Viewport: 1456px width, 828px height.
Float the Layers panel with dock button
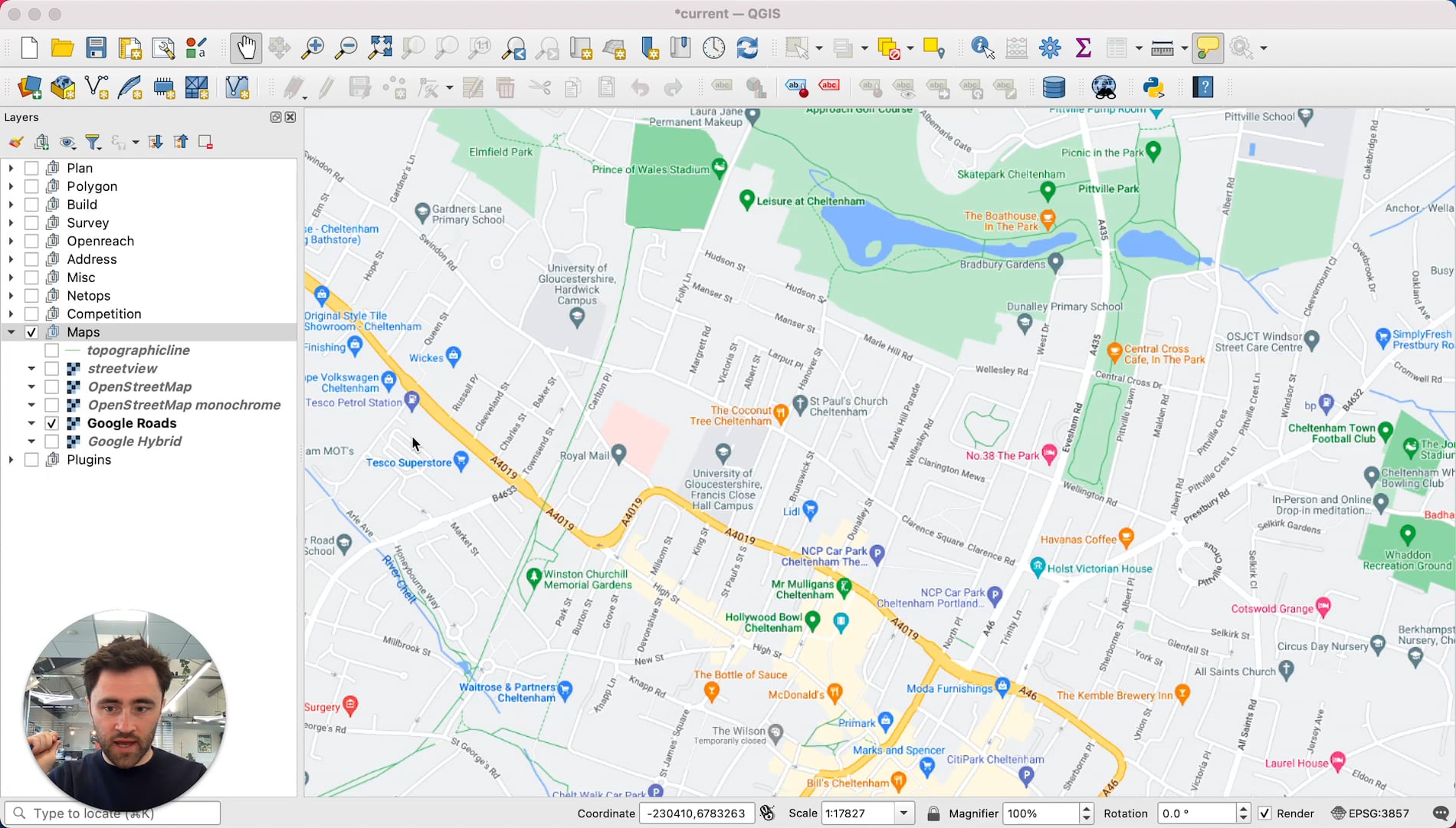(276, 117)
